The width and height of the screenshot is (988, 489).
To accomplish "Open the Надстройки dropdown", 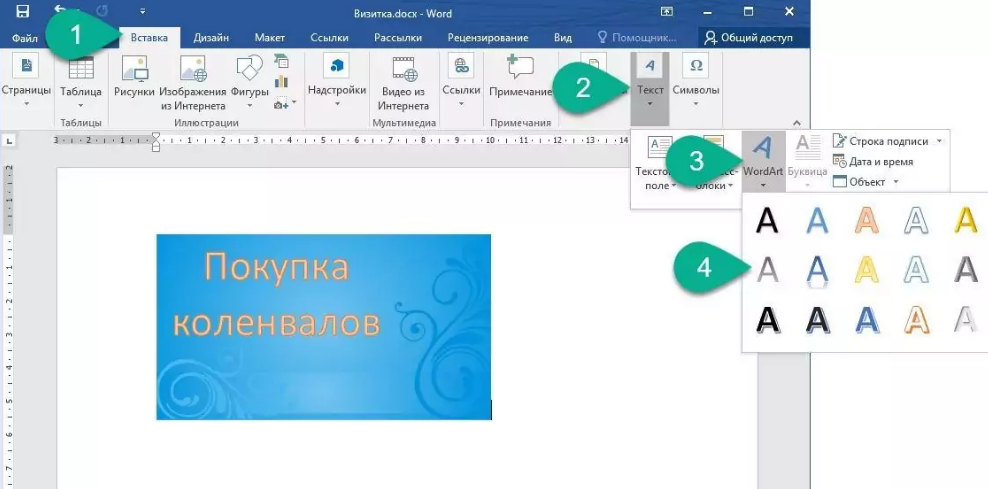I will 336,82.
